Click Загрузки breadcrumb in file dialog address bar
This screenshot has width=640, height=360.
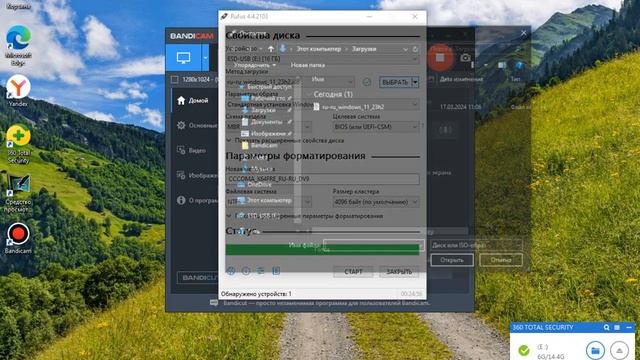point(364,49)
